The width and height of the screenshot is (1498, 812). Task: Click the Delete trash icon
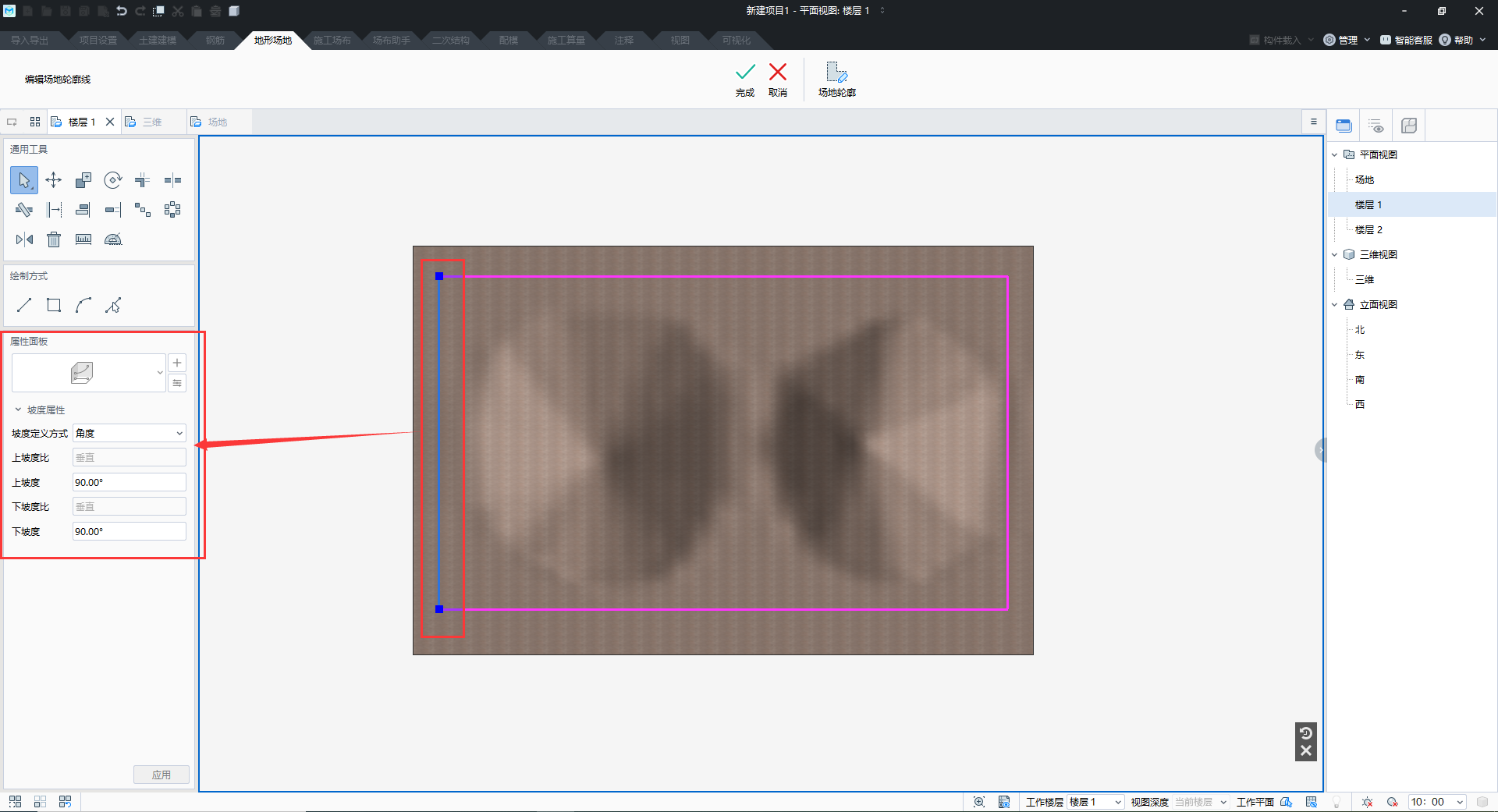[54, 239]
